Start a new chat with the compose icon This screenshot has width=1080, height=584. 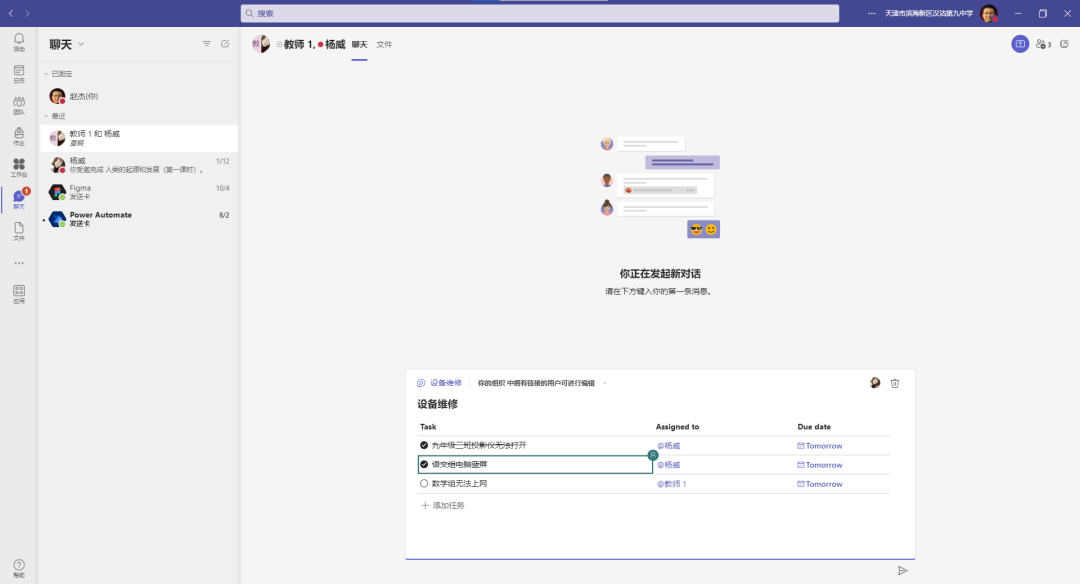225,43
